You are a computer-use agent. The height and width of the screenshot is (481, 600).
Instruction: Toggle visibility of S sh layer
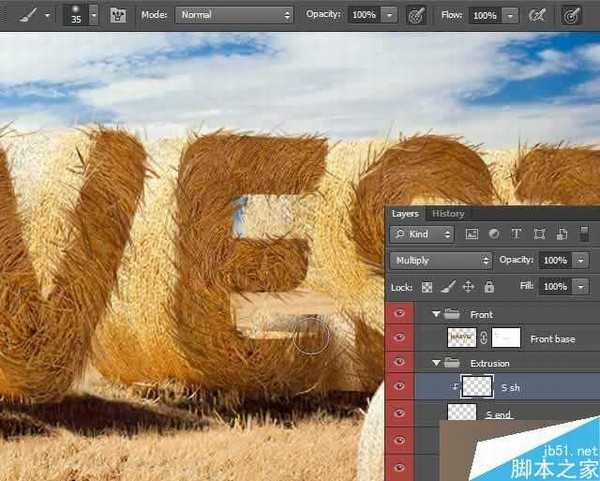point(401,388)
